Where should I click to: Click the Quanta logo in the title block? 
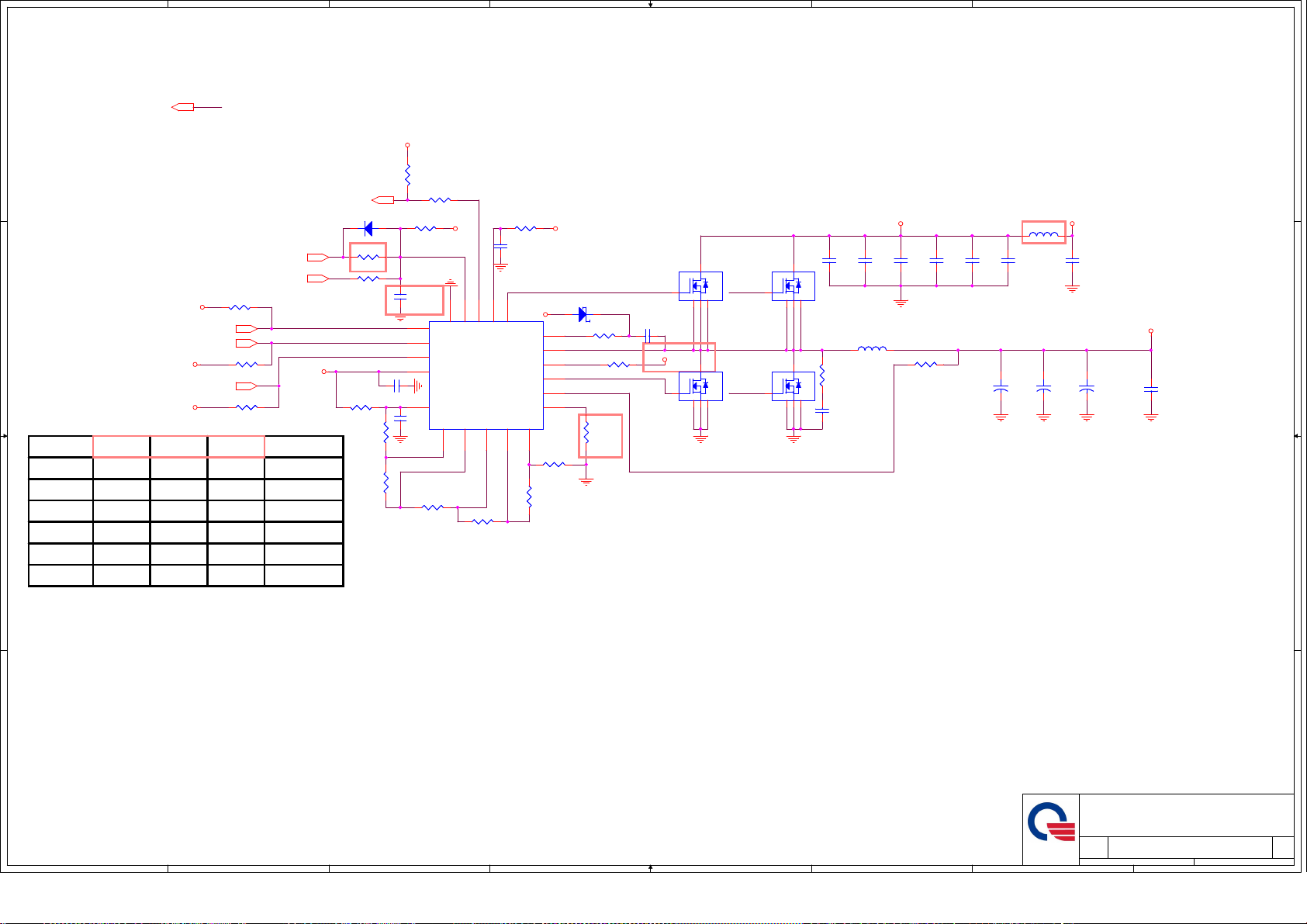point(1051,822)
